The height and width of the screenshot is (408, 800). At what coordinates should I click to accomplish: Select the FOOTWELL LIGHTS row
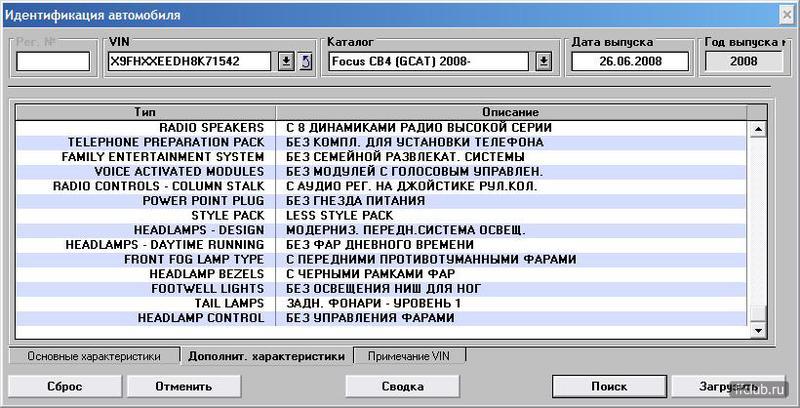[x=381, y=289]
